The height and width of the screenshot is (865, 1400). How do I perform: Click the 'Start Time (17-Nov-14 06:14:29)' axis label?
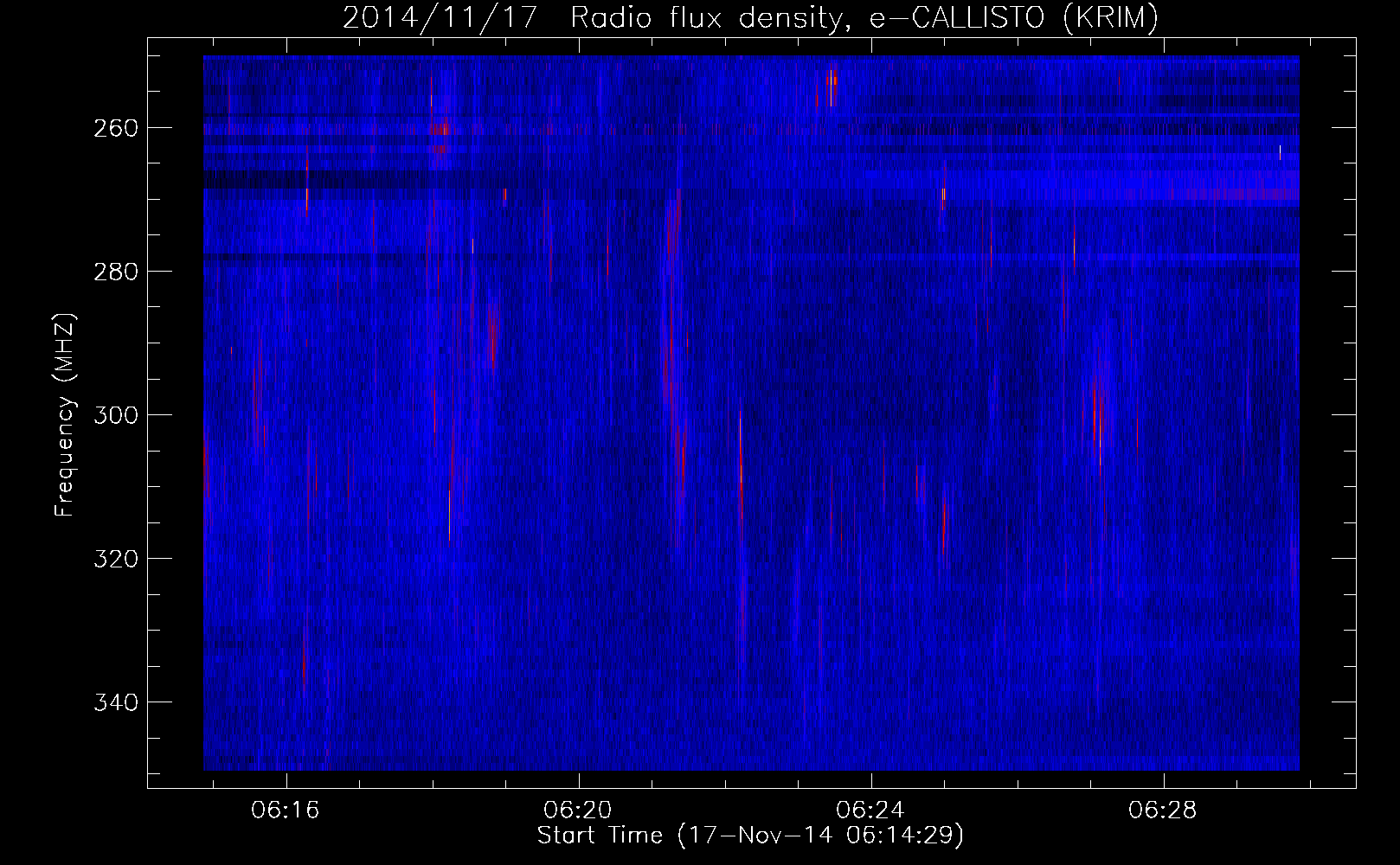tap(750, 836)
